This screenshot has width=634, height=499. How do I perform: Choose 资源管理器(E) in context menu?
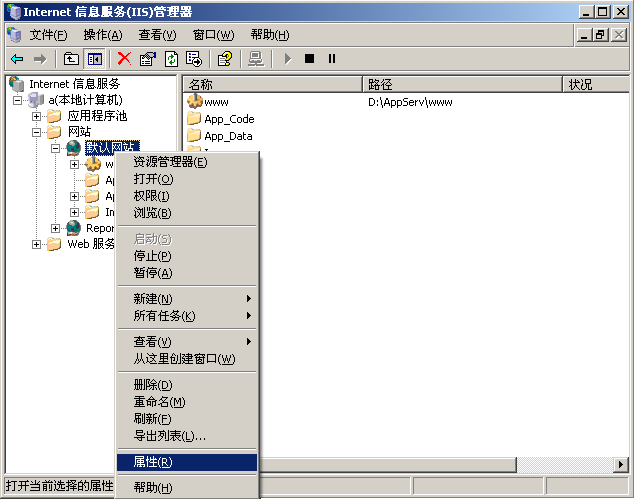click(x=187, y=162)
